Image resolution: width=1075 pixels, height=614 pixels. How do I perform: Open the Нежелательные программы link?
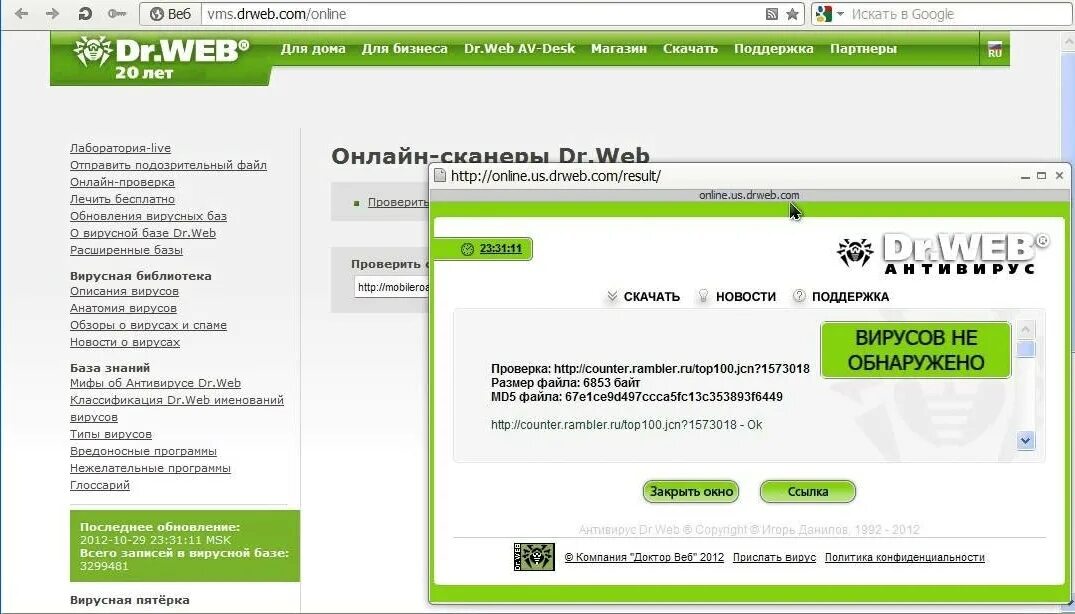150,468
